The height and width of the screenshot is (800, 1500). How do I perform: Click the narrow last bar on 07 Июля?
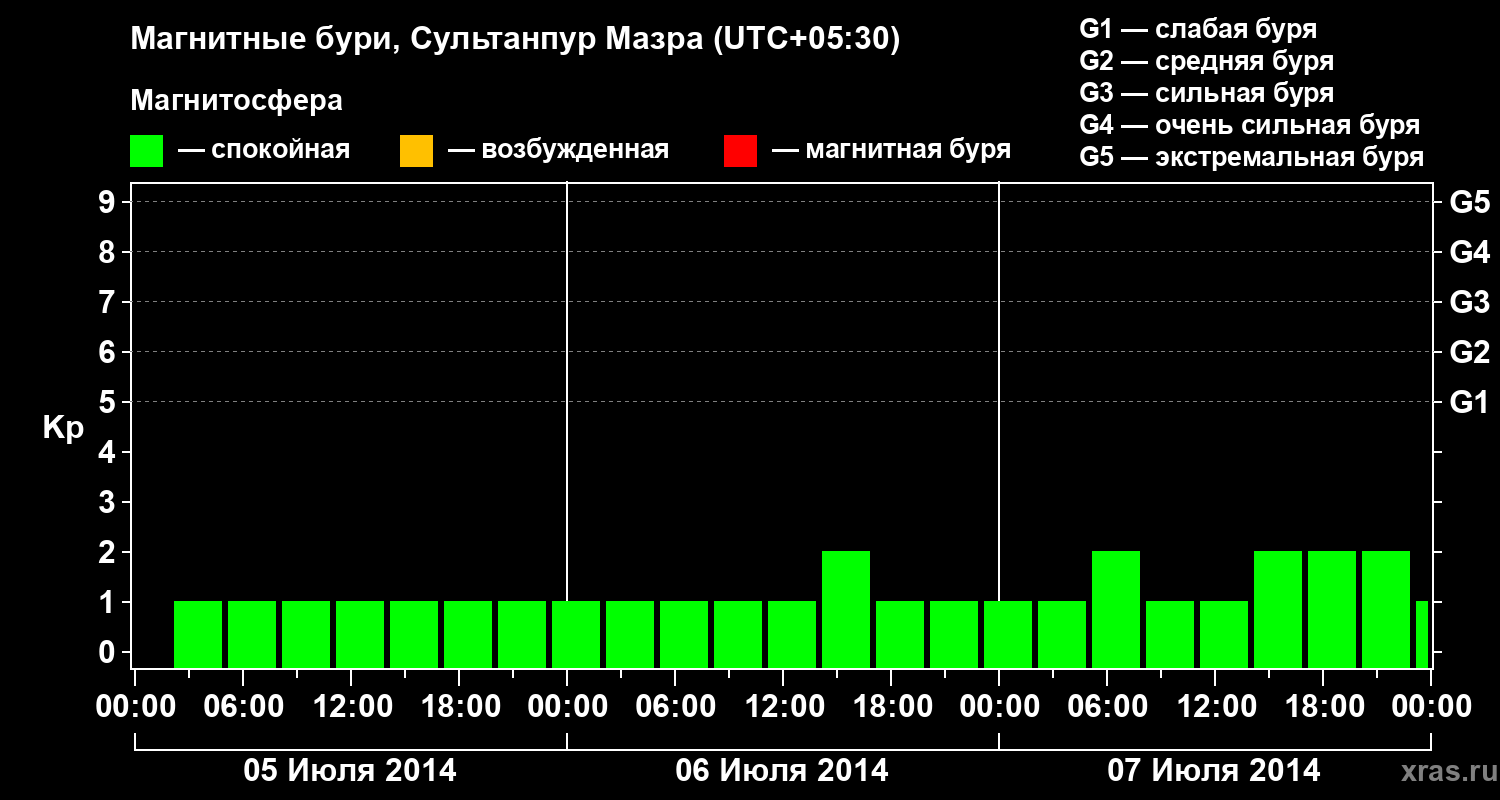click(x=1422, y=634)
